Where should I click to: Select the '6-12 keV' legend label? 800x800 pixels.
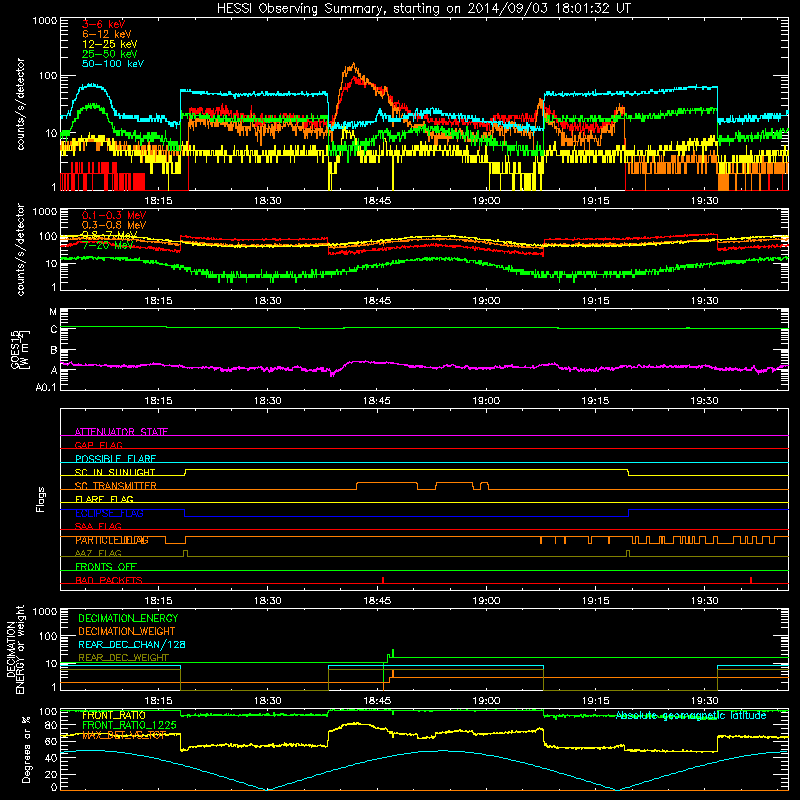click(x=107, y=34)
